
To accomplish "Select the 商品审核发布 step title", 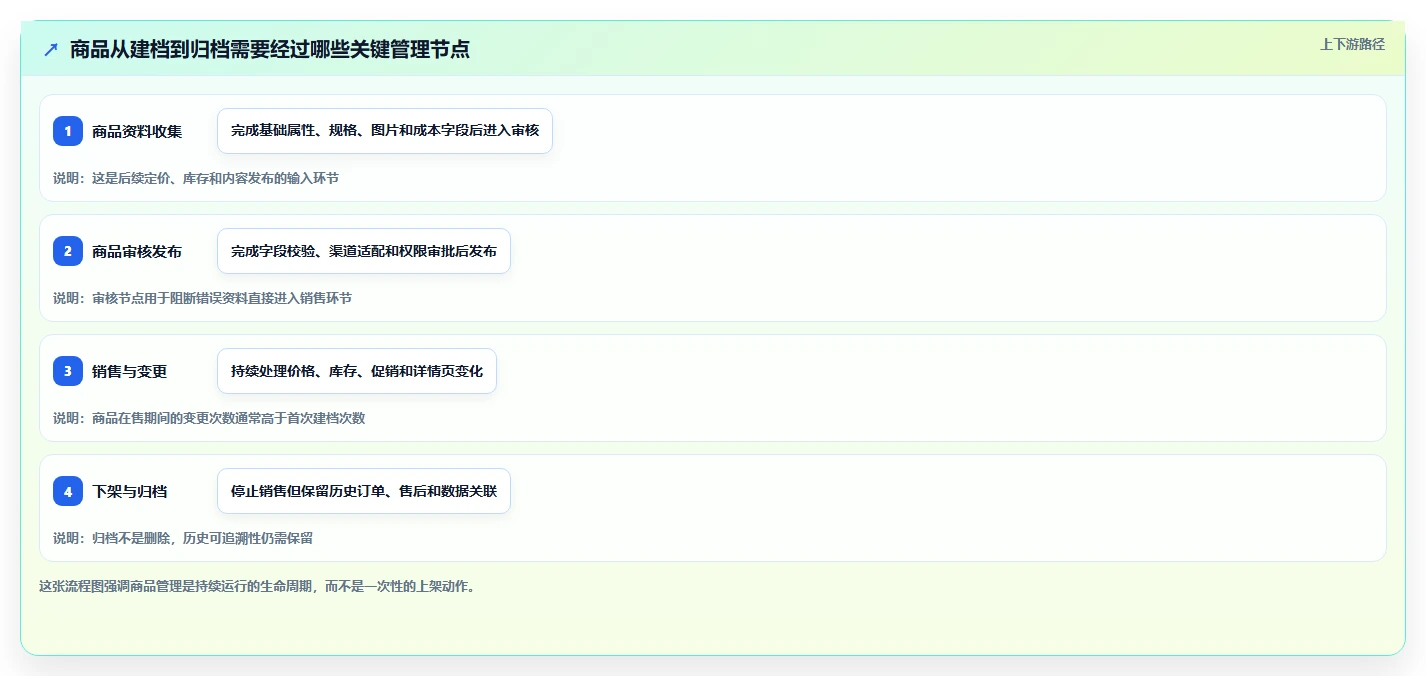I will 137,251.
